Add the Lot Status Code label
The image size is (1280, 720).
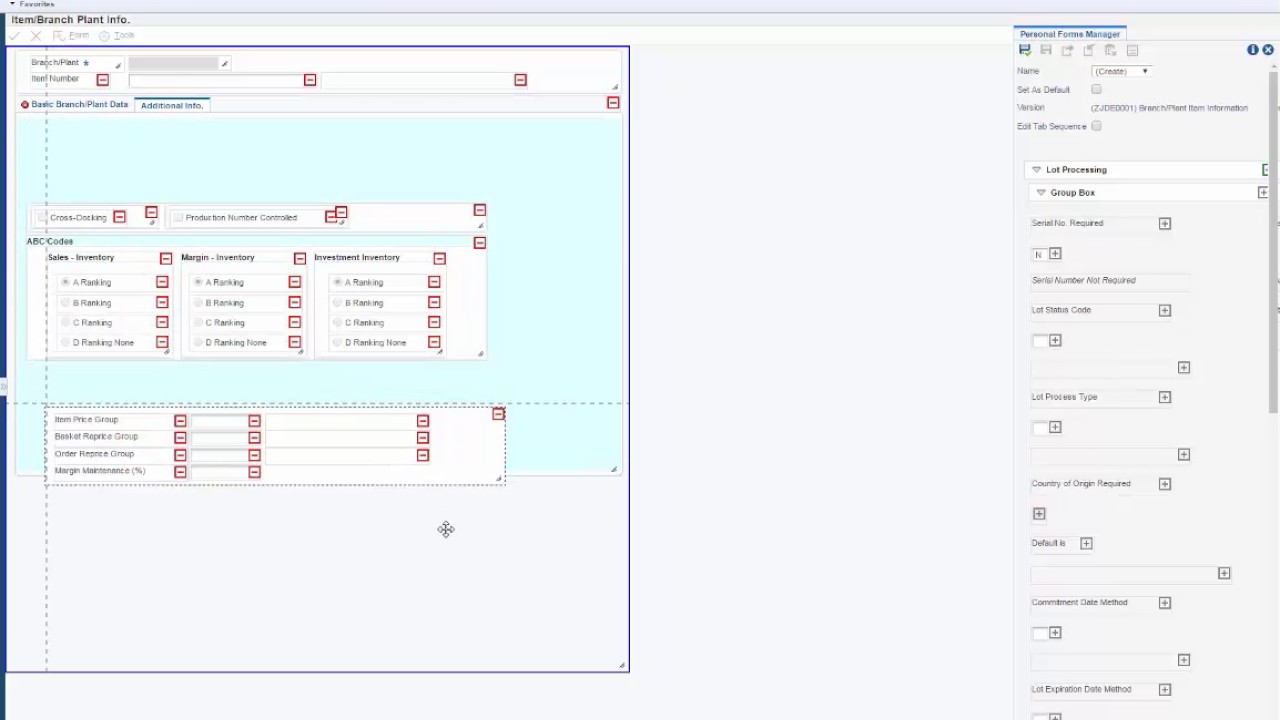tap(1165, 311)
